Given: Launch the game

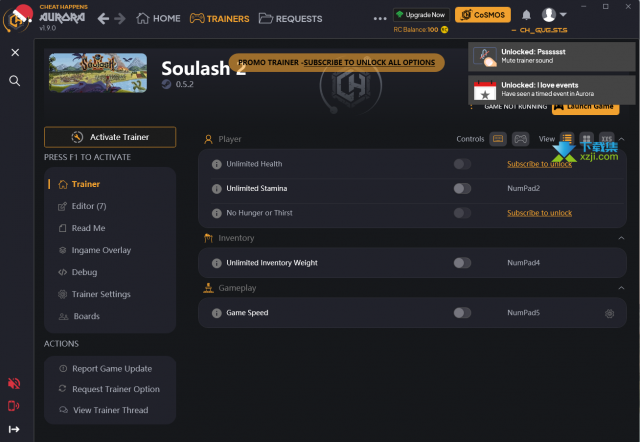Looking at the screenshot, I should 585,107.
